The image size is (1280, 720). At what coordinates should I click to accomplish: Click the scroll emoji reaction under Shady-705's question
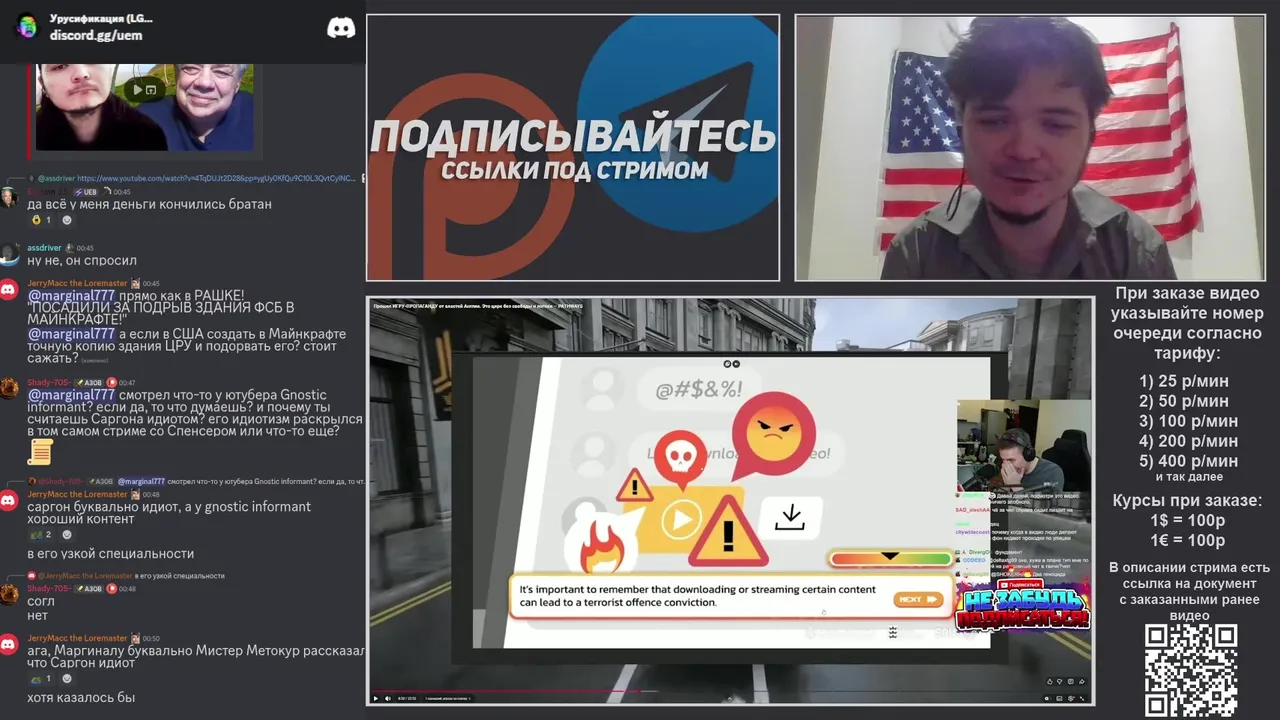point(40,452)
